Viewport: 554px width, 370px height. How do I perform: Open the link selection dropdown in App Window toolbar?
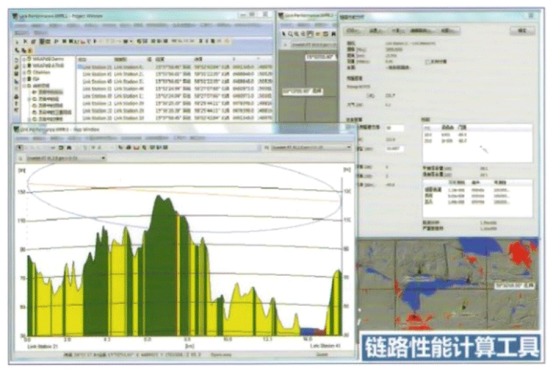(x=309, y=147)
